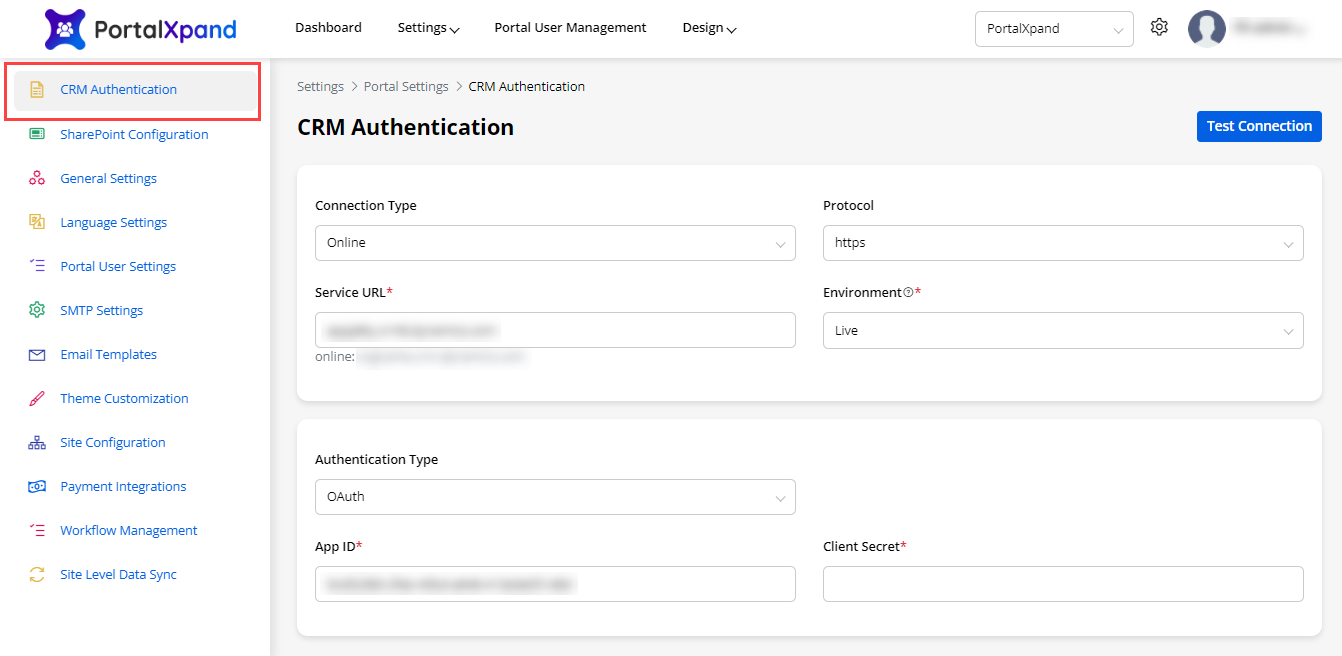Open the settings gear in top bar
Image resolution: width=1342 pixels, height=656 pixels.
[1159, 28]
